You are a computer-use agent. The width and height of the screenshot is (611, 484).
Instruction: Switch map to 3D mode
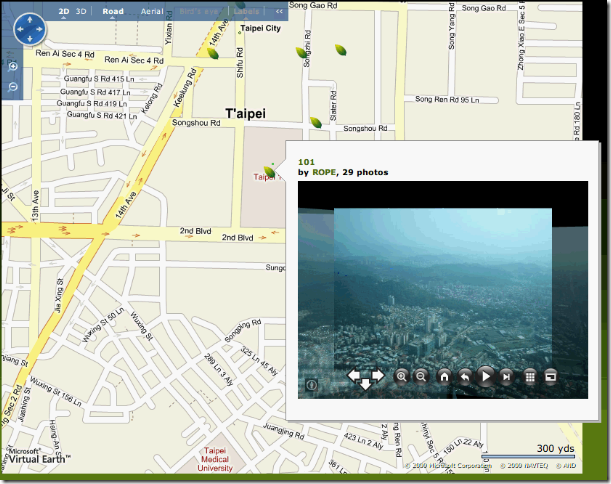pyautogui.click(x=81, y=11)
